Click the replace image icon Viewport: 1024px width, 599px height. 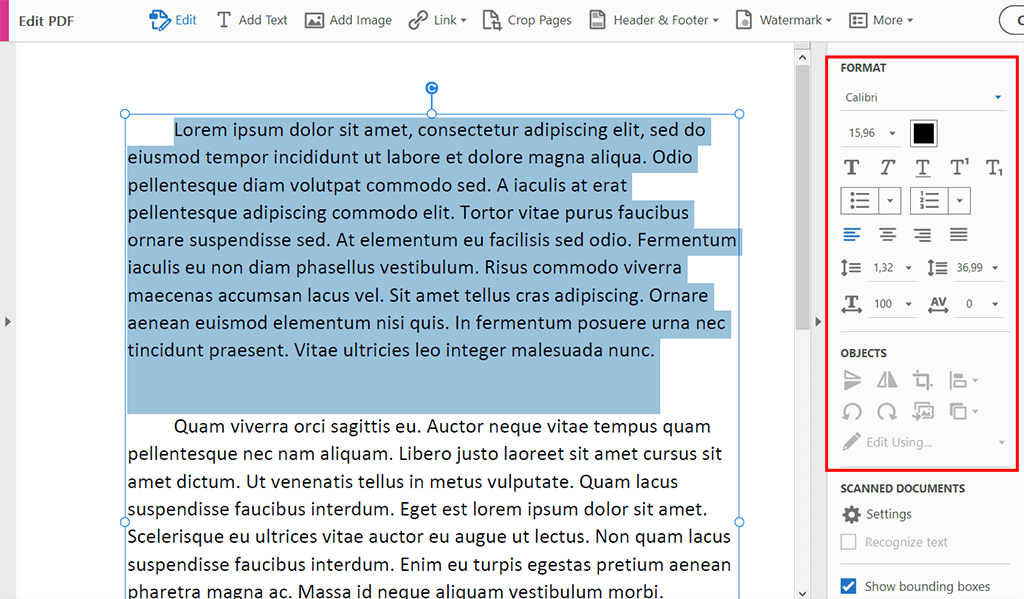pyautogui.click(x=923, y=412)
